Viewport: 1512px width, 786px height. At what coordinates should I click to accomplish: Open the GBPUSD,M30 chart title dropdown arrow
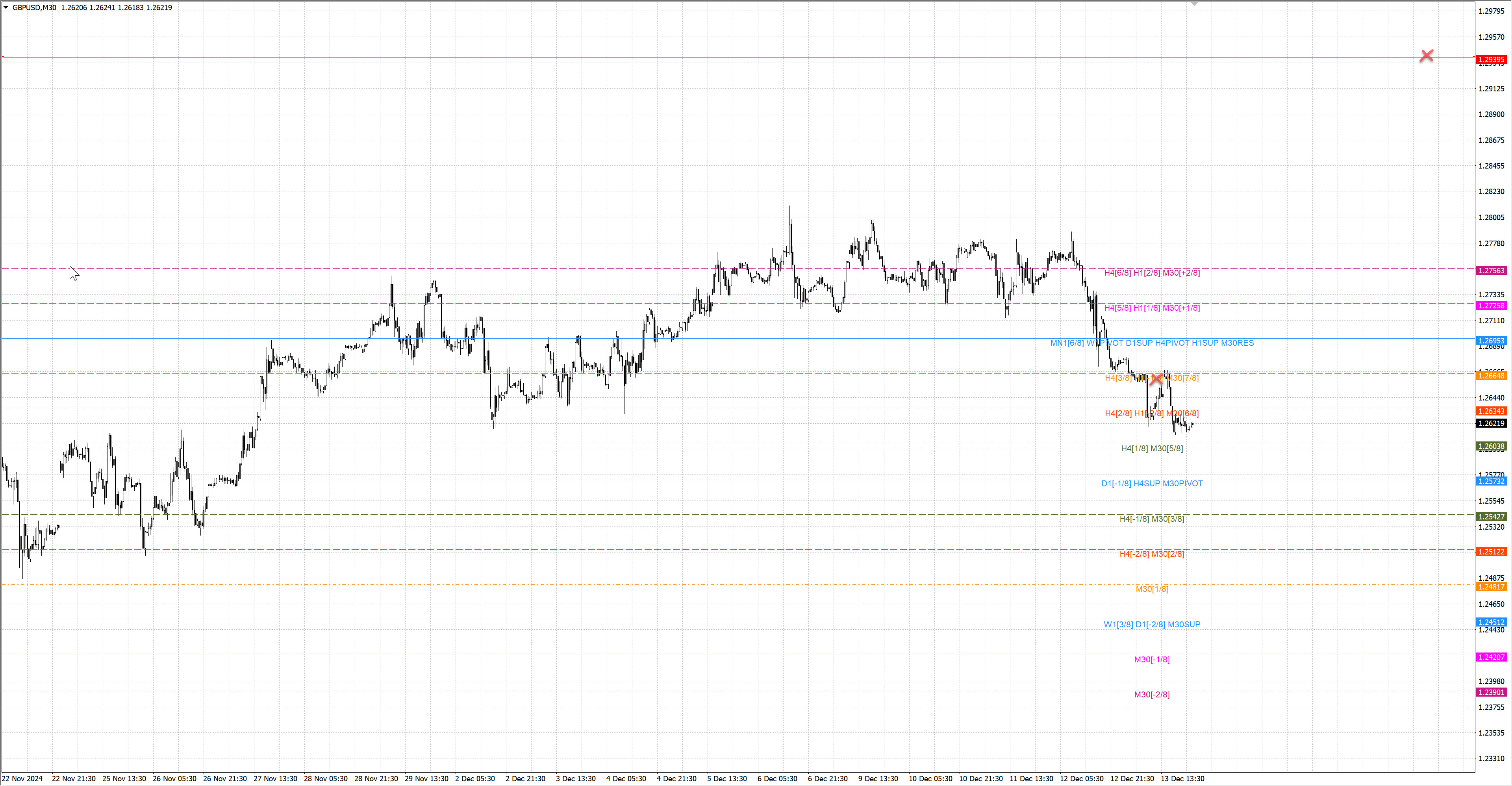pos(6,7)
